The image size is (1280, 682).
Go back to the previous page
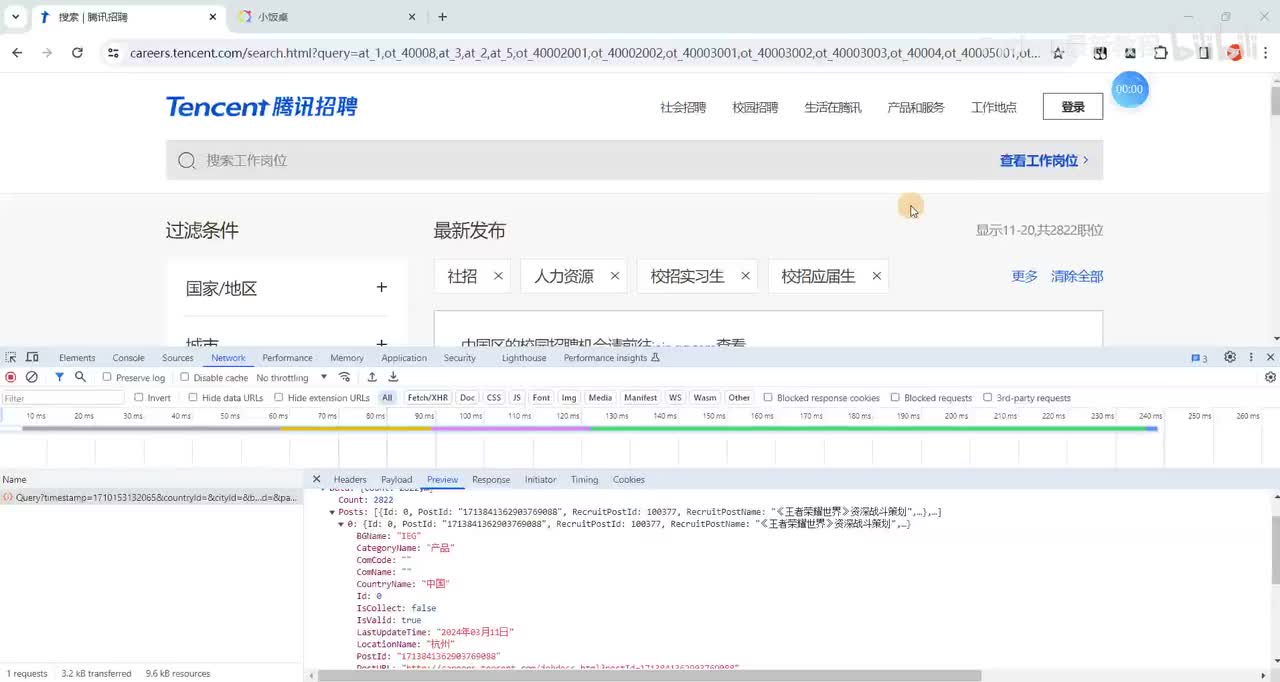click(17, 53)
